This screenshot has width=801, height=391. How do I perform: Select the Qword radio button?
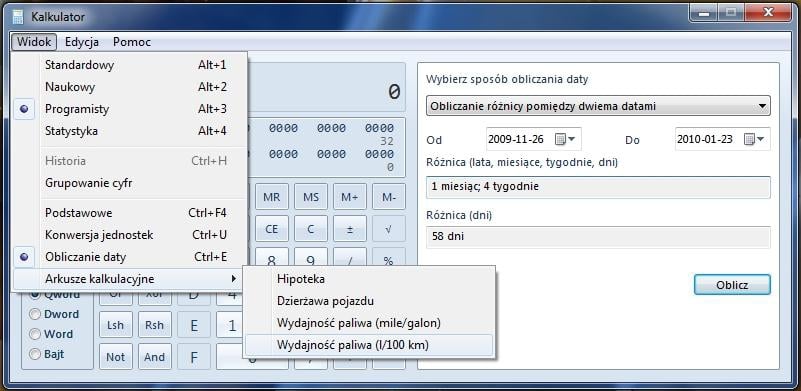[x=55, y=294]
